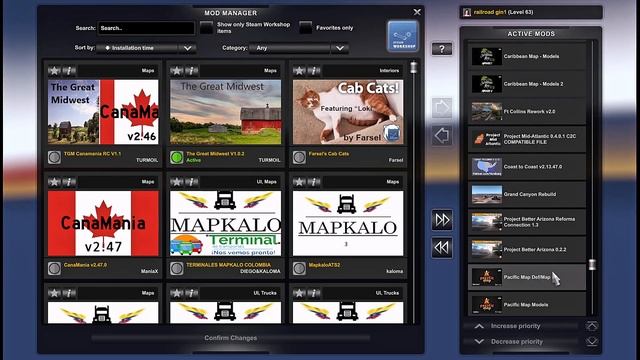640x360 pixels.
Task: Open Cab Cats thumbnail image
Action: [x=348, y=112]
